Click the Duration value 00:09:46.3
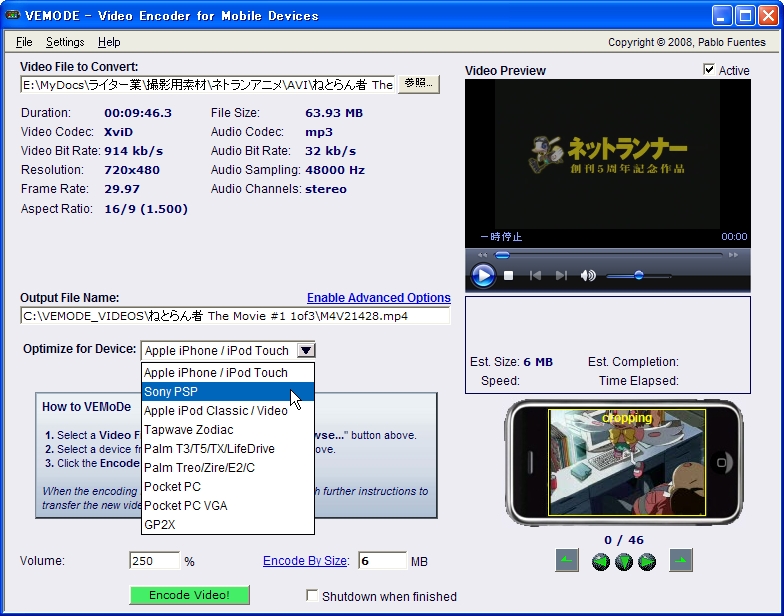Viewport: 784px width, 616px height. [138, 113]
